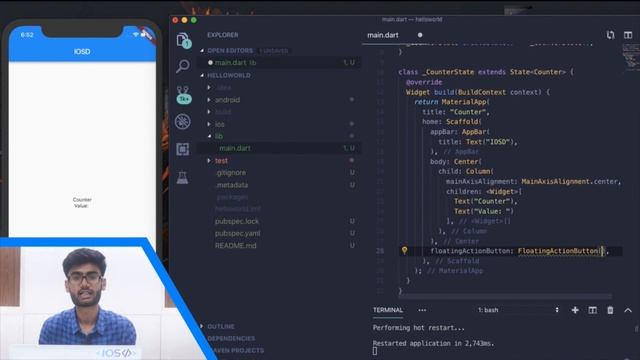Open the Extensions view icon

click(182, 149)
